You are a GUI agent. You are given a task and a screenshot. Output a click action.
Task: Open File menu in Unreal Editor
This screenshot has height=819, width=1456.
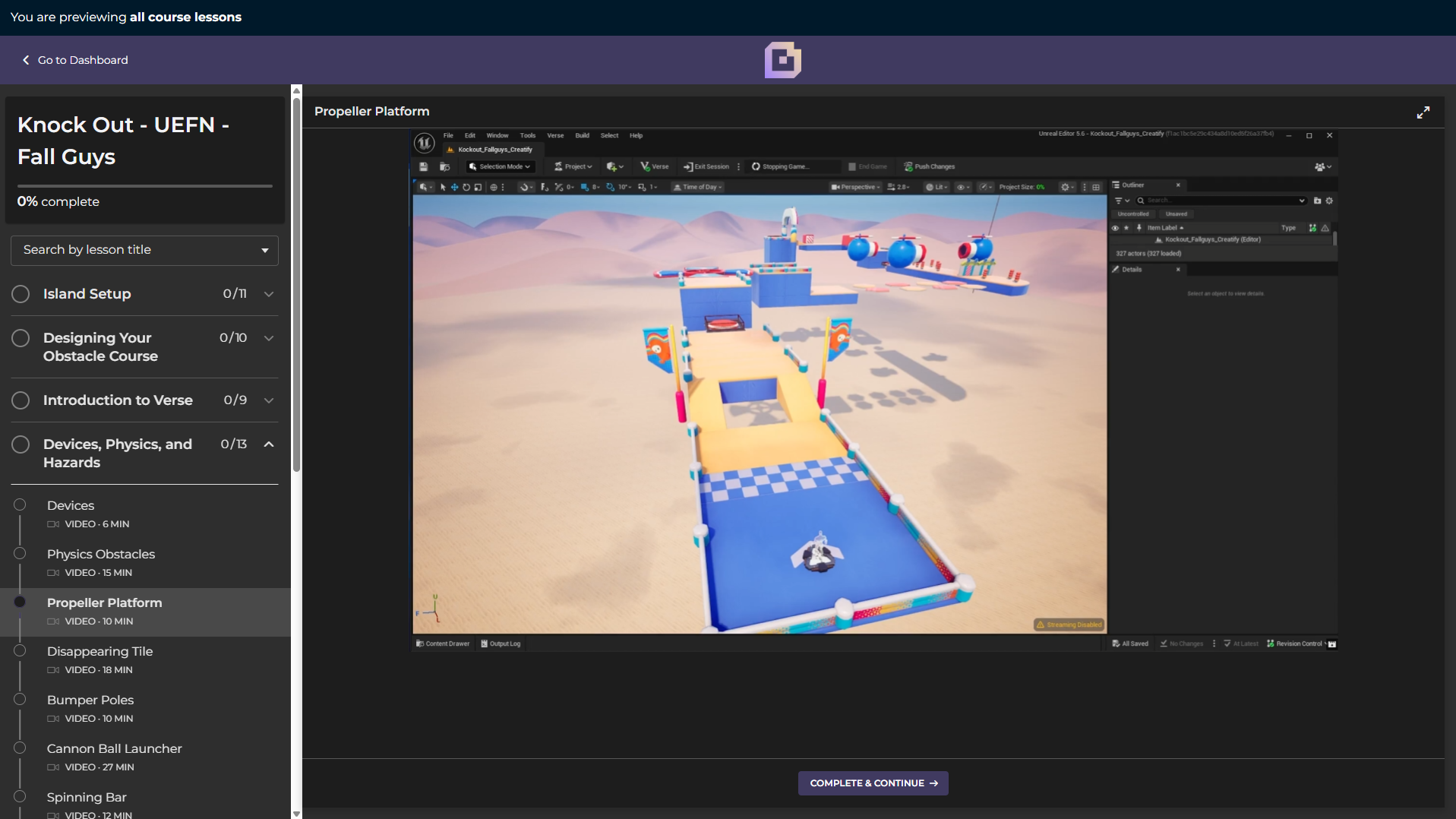[448, 135]
